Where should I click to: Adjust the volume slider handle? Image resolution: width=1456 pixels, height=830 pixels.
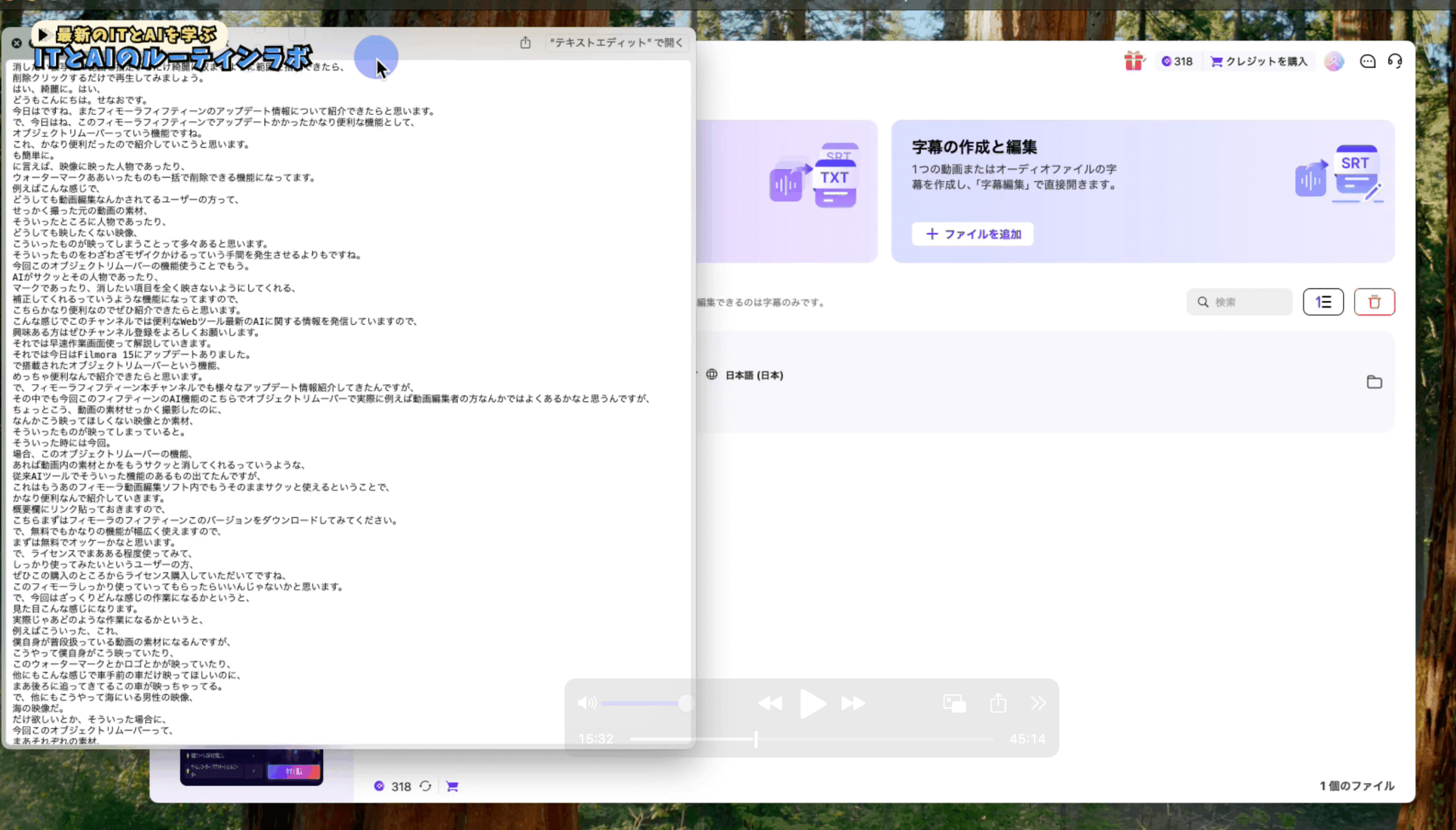[686, 703]
